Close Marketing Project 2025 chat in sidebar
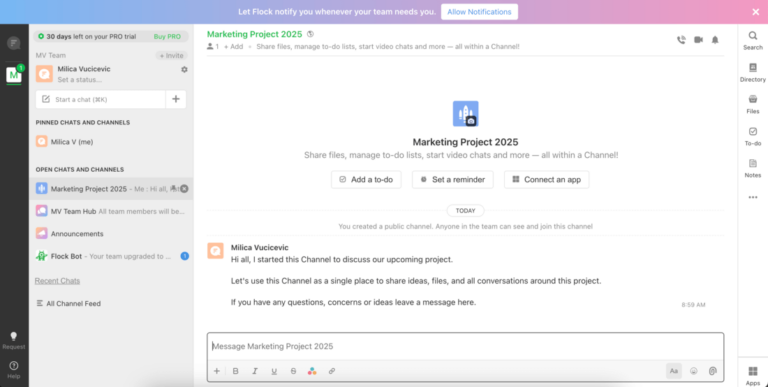768x387 pixels. click(x=184, y=189)
